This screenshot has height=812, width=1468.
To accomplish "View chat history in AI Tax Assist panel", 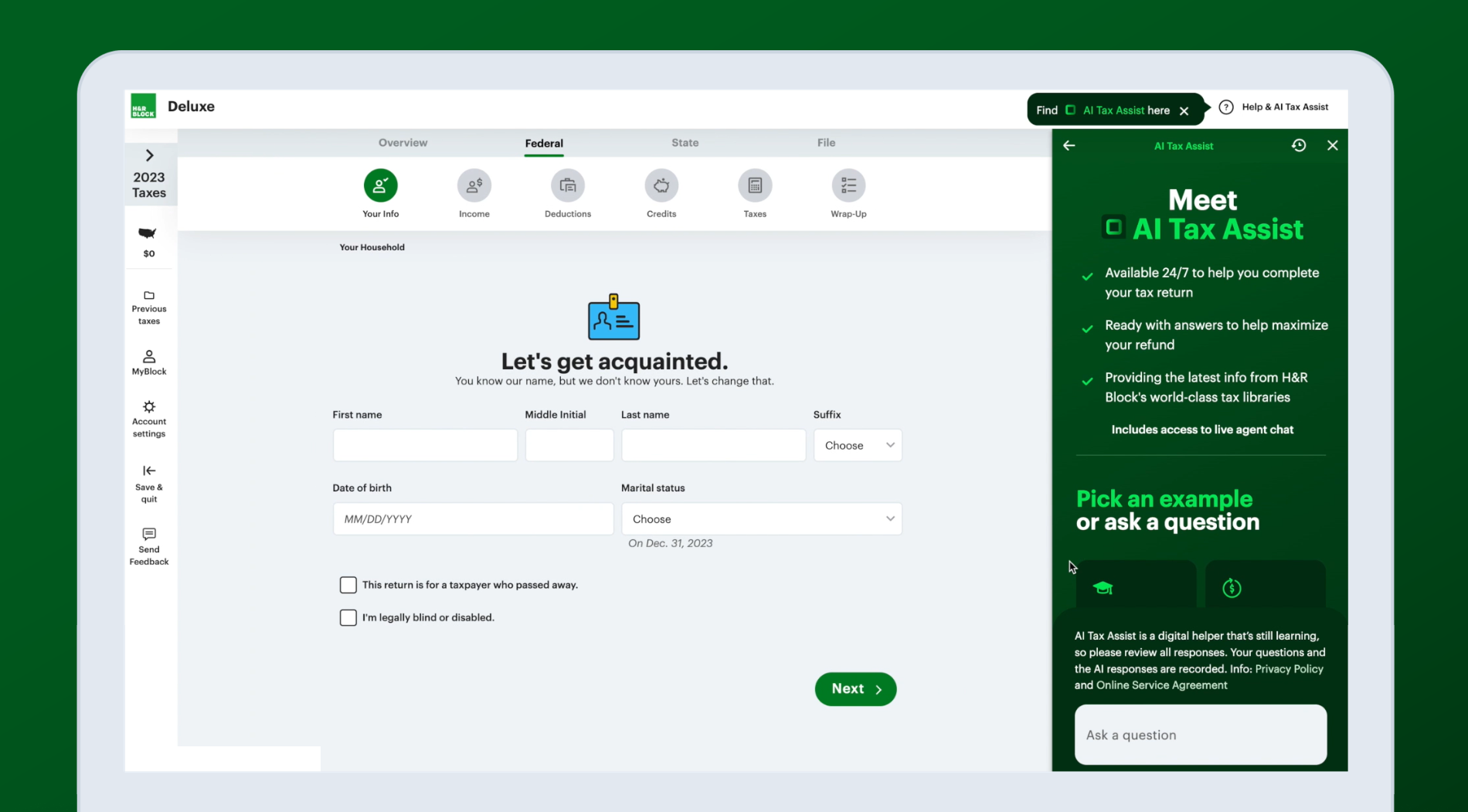I will [1299, 145].
